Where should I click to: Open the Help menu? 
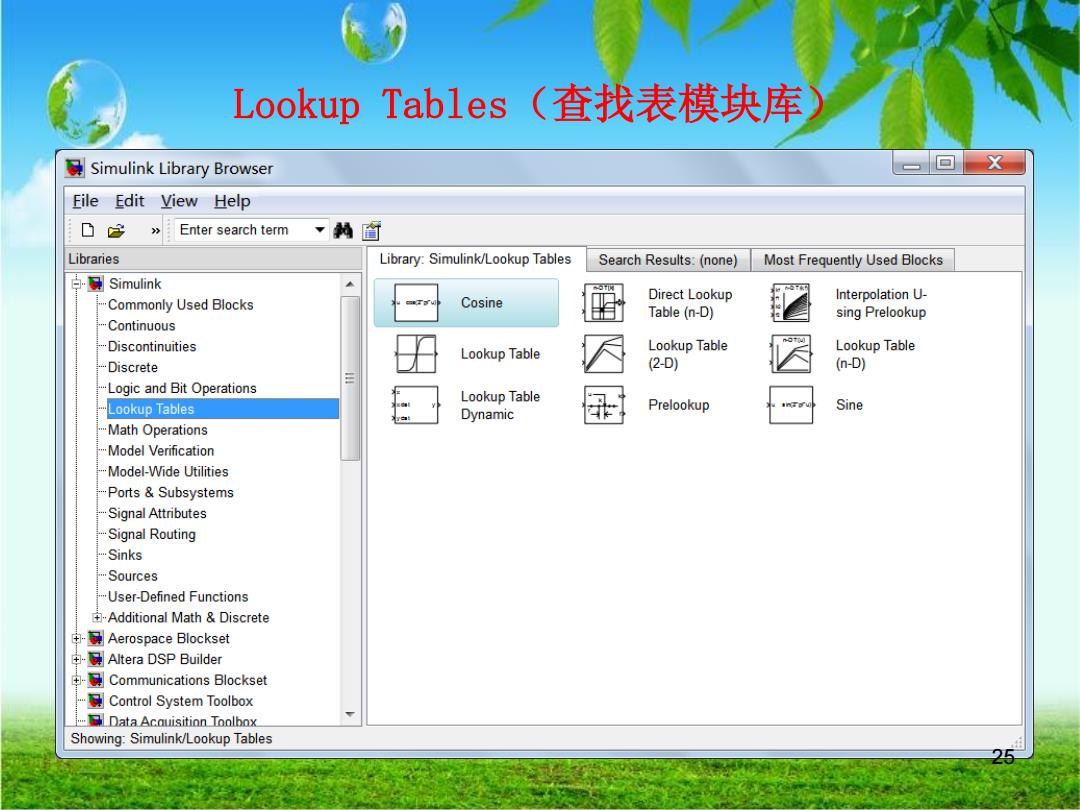[232, 201]
